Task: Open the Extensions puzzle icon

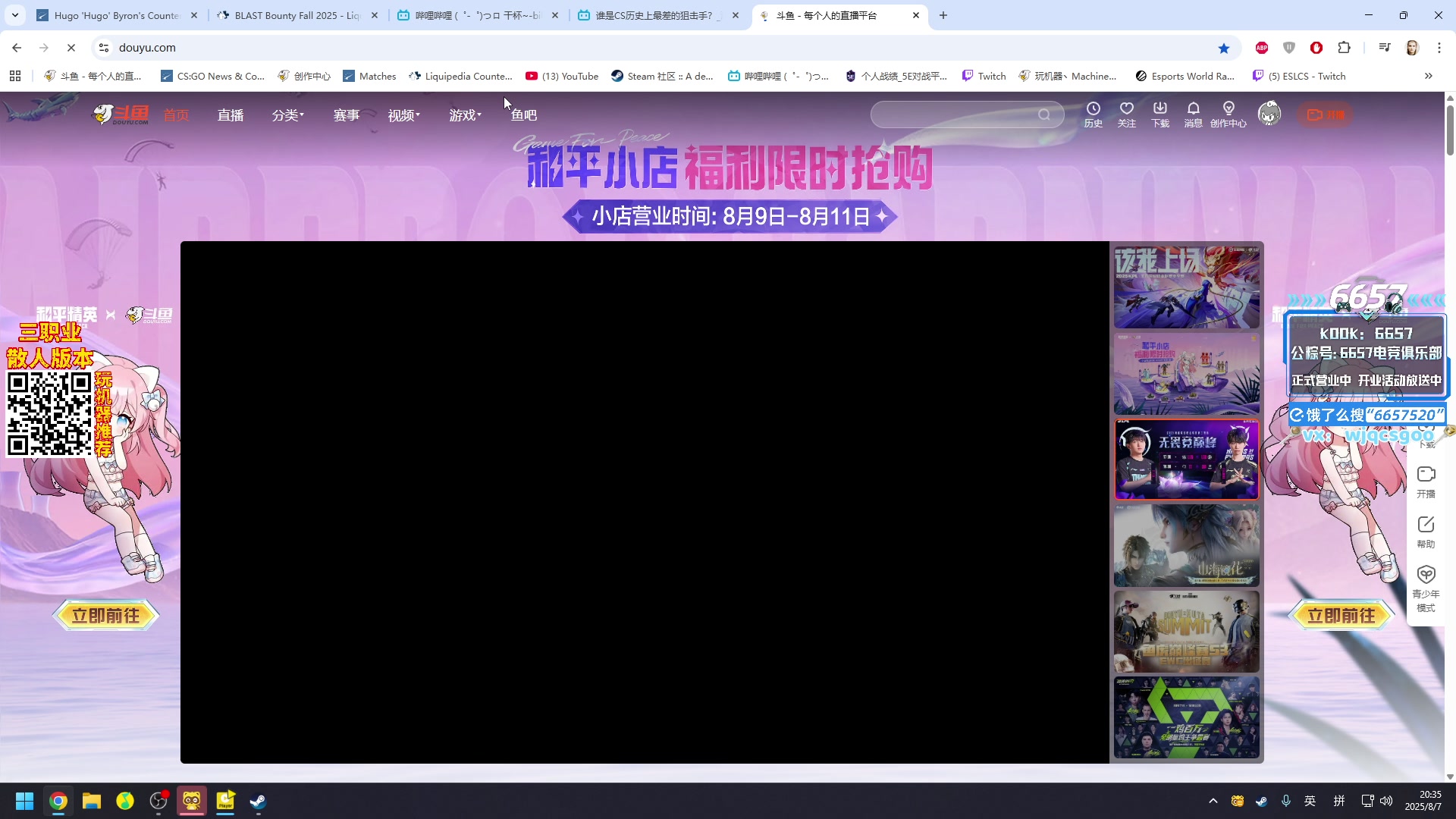Action: 1344,48
